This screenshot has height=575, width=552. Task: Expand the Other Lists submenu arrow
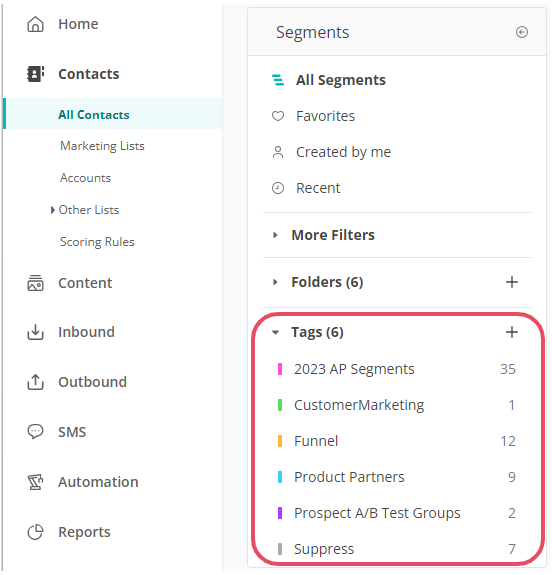click(x=52, y=210)
